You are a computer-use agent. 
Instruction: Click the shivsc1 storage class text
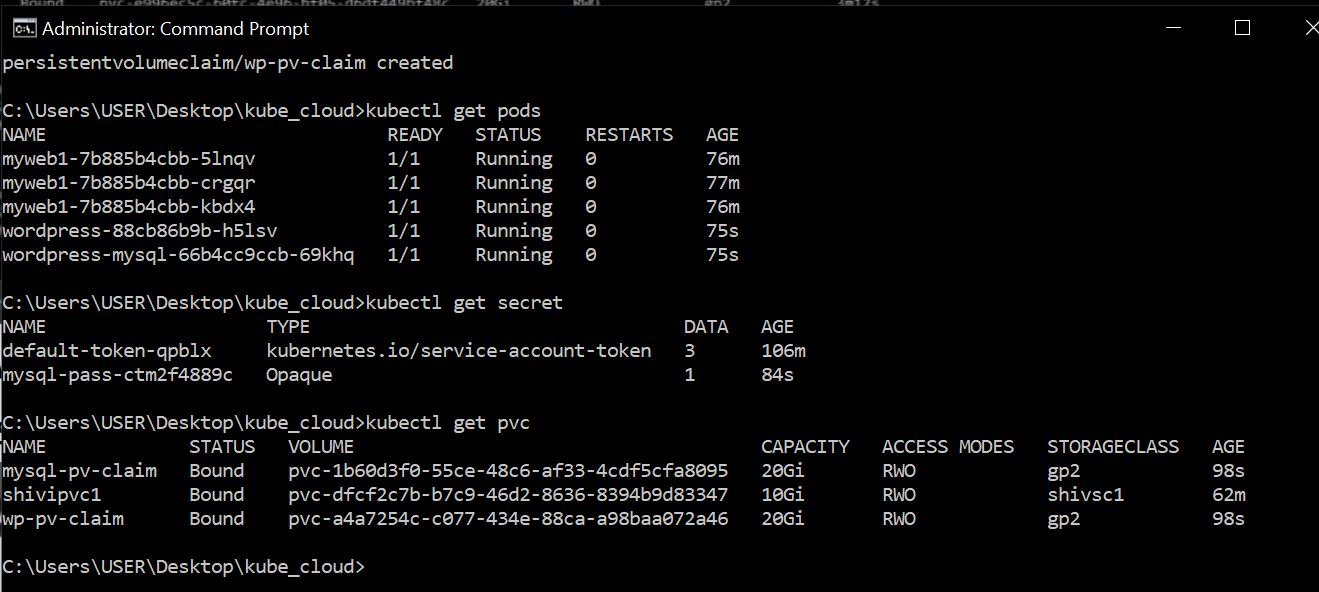point(1085,495)
